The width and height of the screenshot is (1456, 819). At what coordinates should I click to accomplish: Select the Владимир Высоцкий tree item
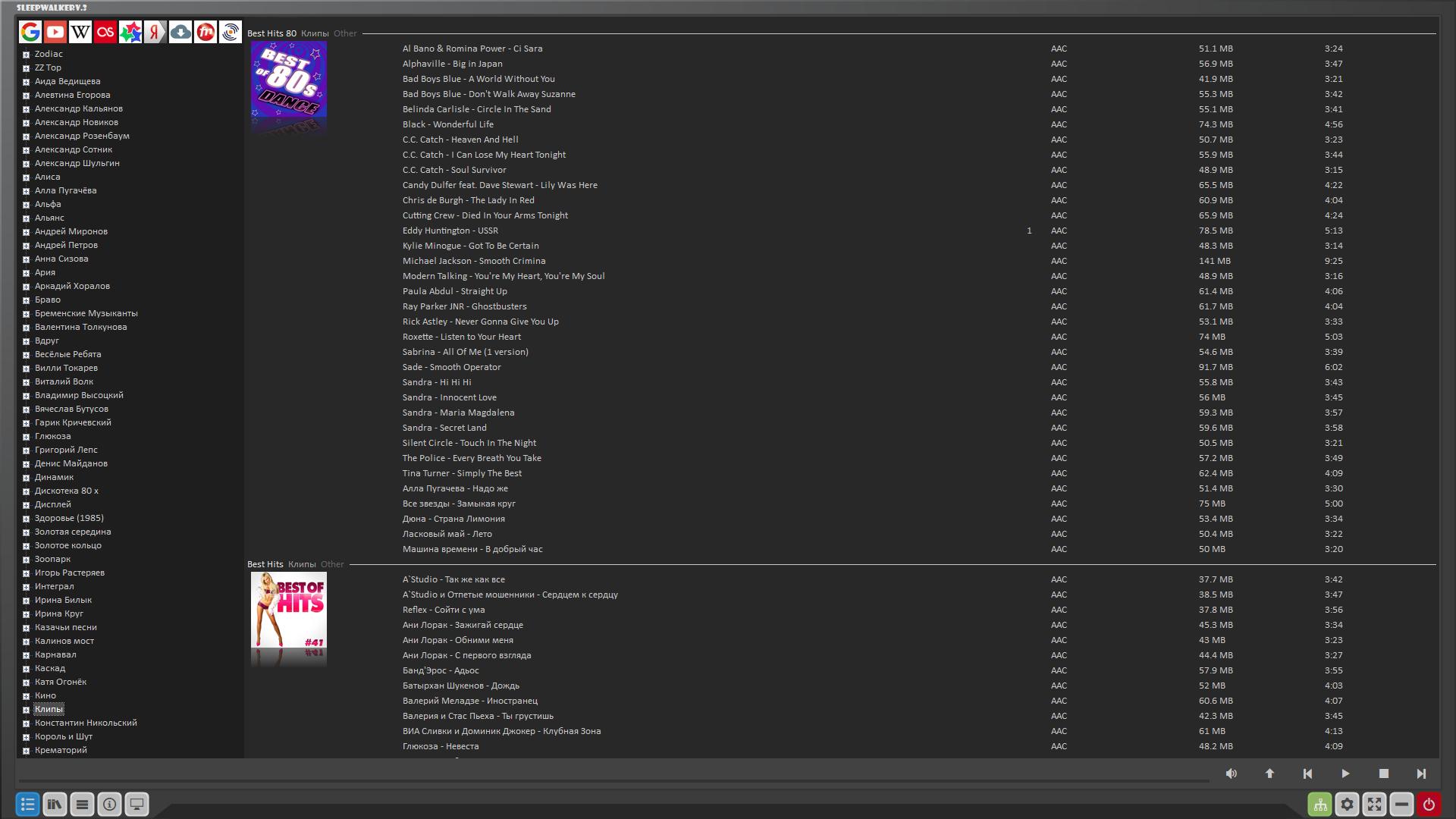(79, 395)
